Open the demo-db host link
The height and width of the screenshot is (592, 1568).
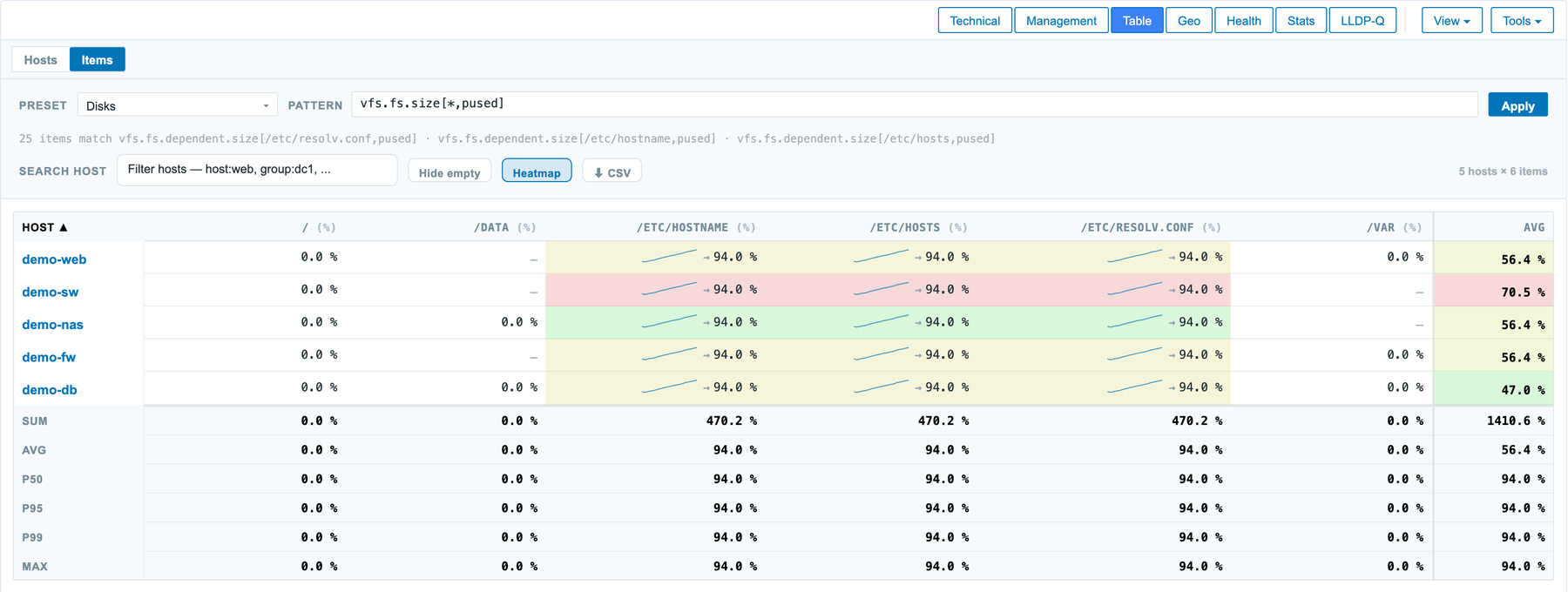click(x=50, y=390)
